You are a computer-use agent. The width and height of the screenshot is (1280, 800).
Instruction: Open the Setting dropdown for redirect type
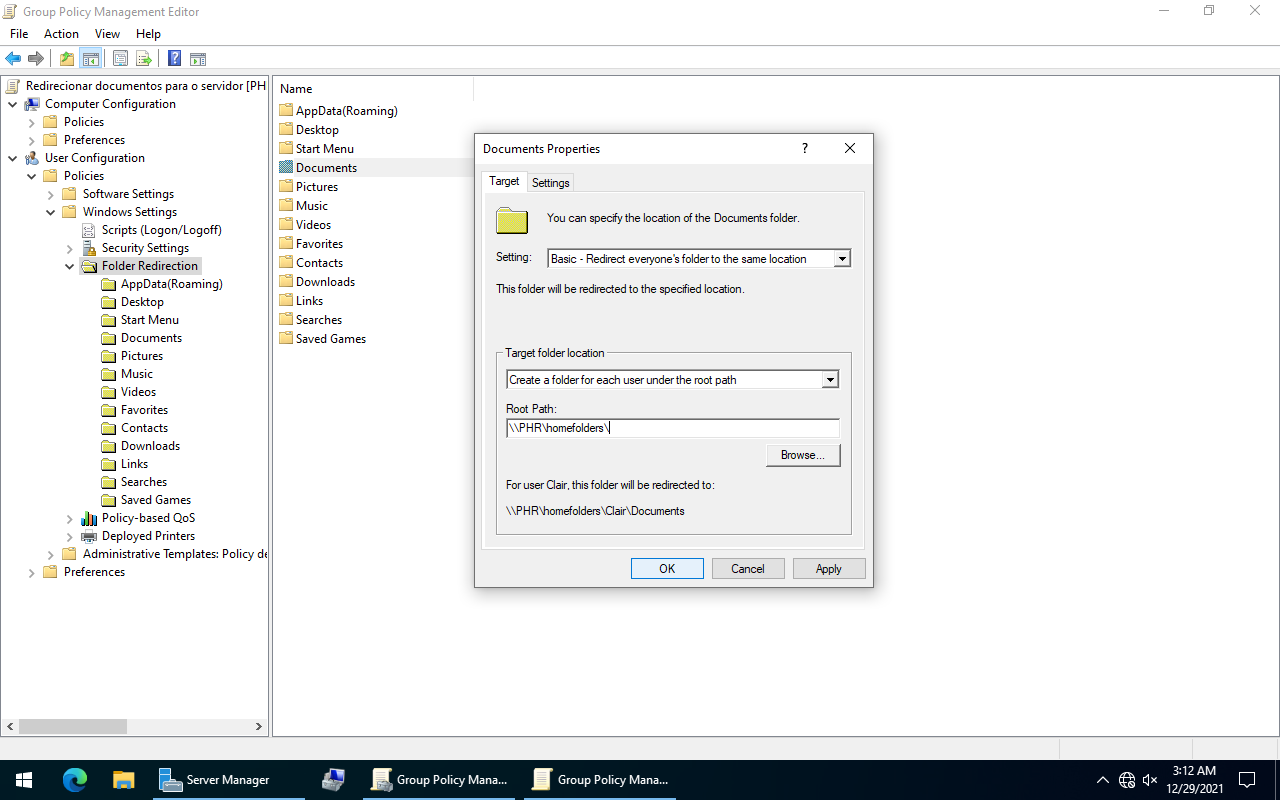tap(842, 259)
